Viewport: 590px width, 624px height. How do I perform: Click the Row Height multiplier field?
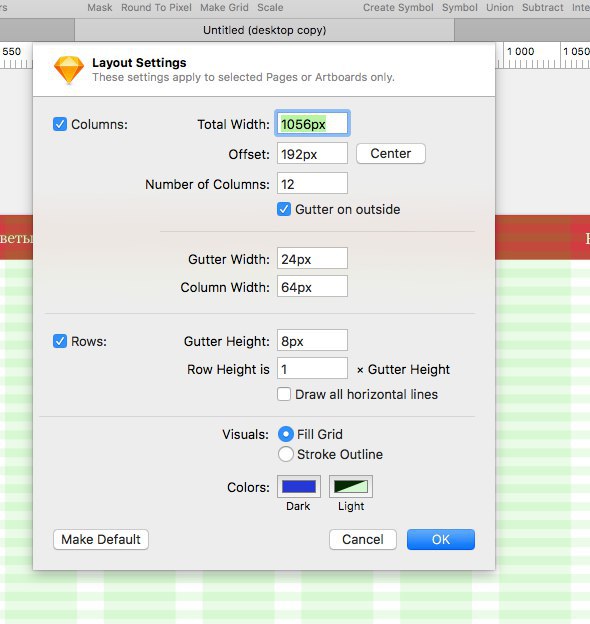click(x=312, y=369)
